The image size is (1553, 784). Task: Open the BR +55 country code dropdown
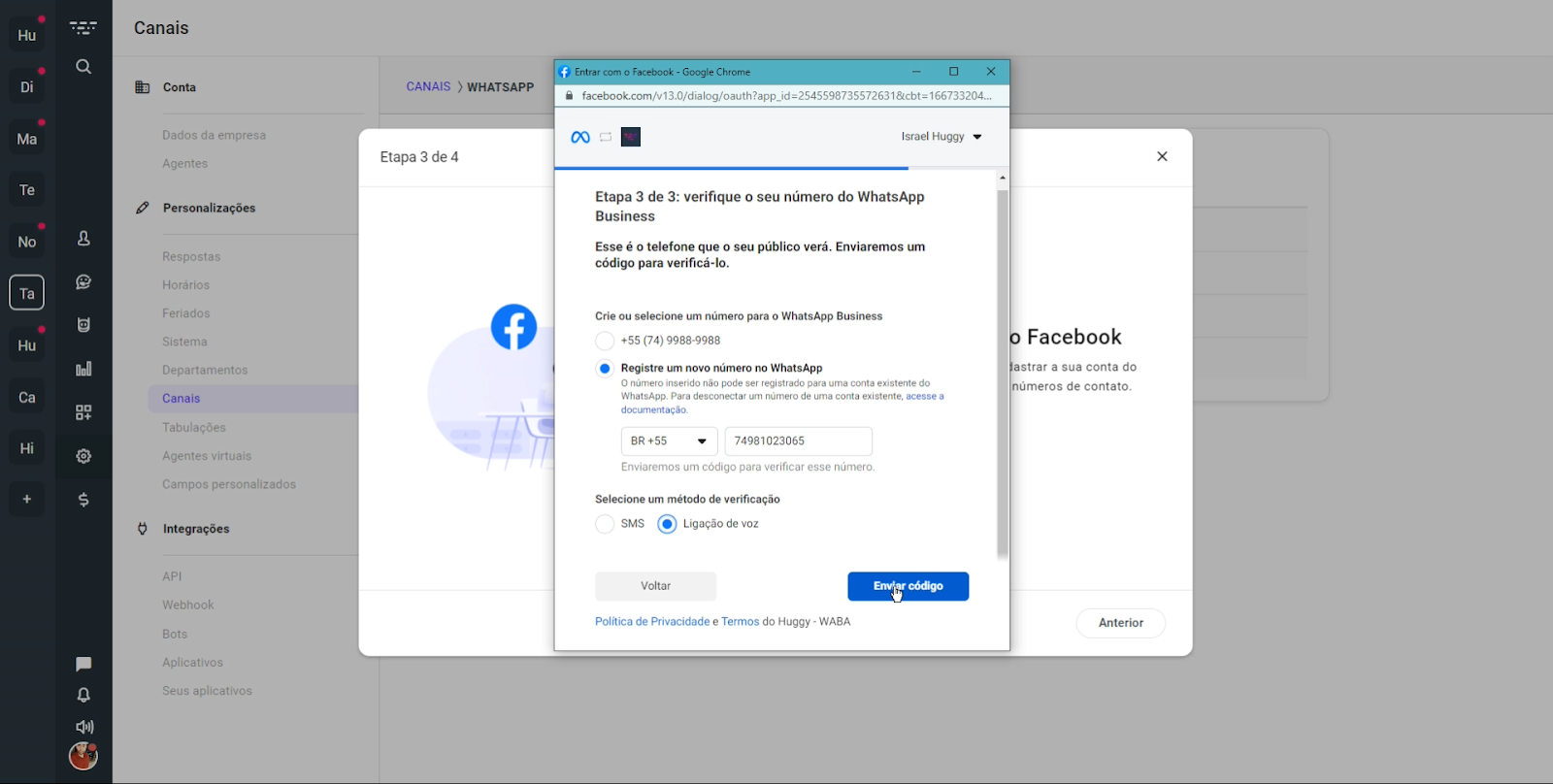(x=669, y=441)
